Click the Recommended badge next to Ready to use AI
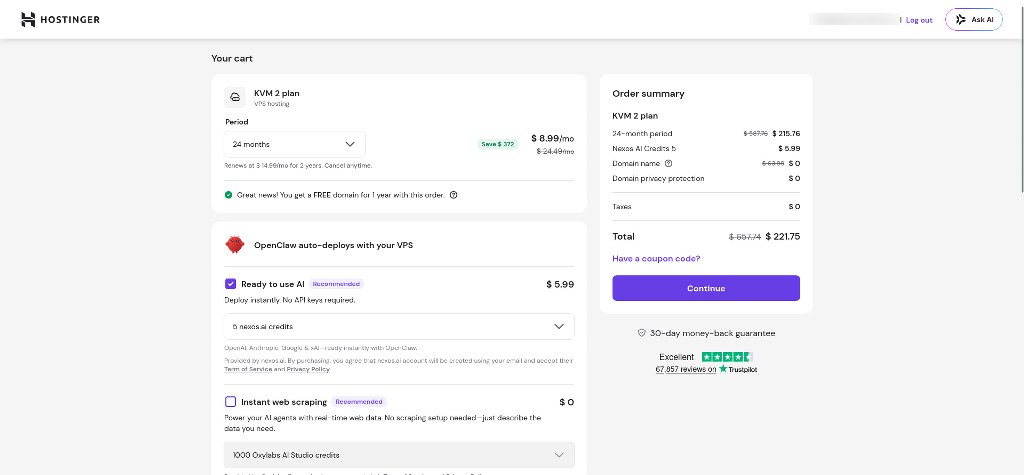 336,284
